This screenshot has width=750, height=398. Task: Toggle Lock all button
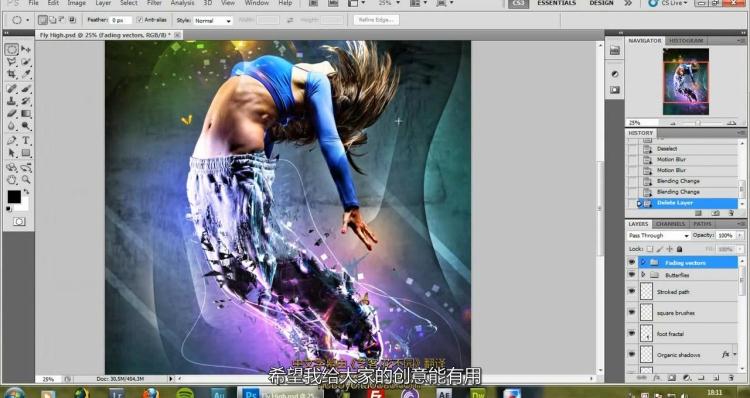pyautogui.click(x=679, y=249)
